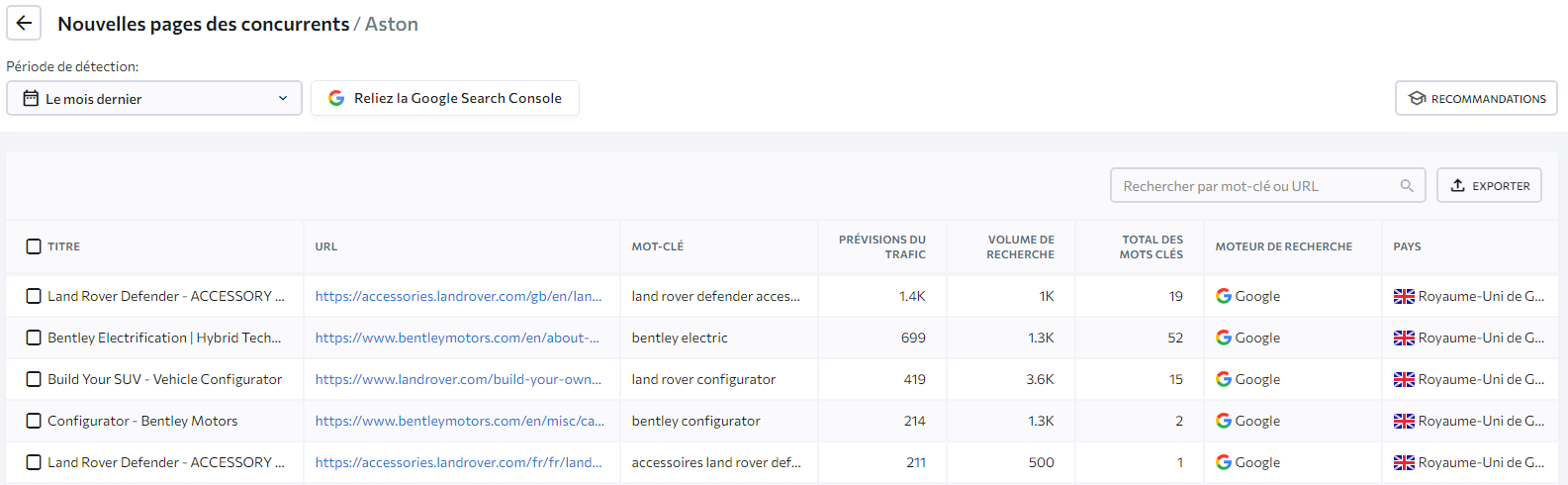
Task: Click UK flag in land rover configurator row
Action: click(1404, 379)
